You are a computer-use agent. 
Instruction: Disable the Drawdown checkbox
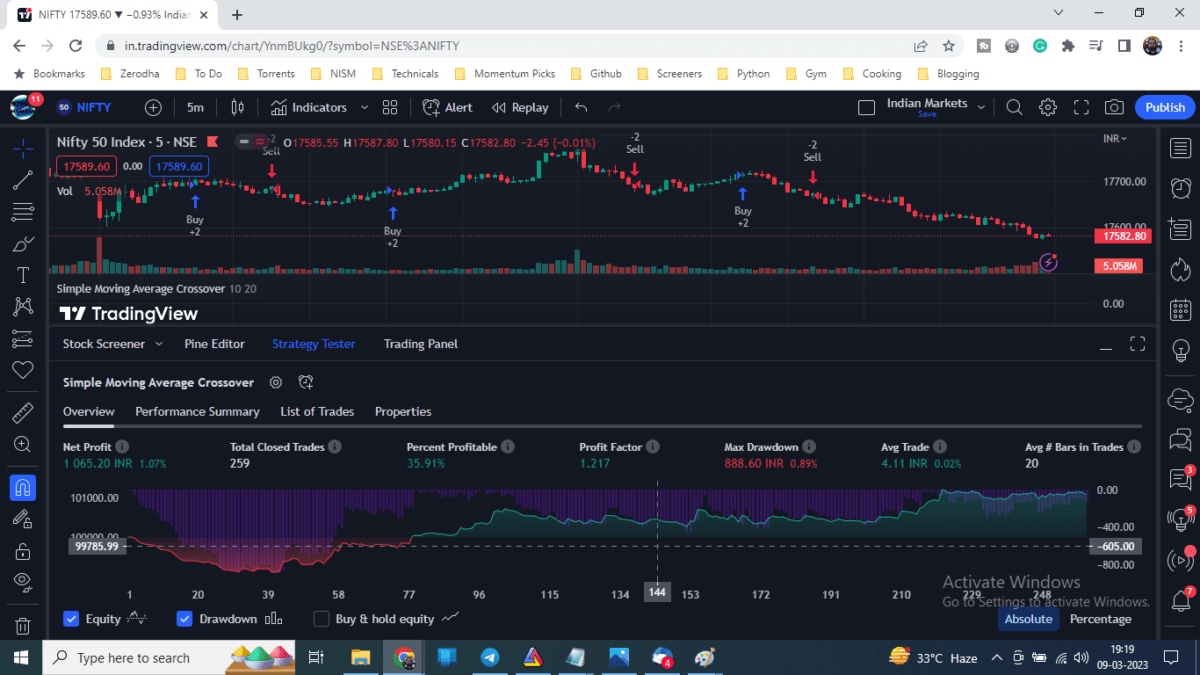tap(184, 619)
